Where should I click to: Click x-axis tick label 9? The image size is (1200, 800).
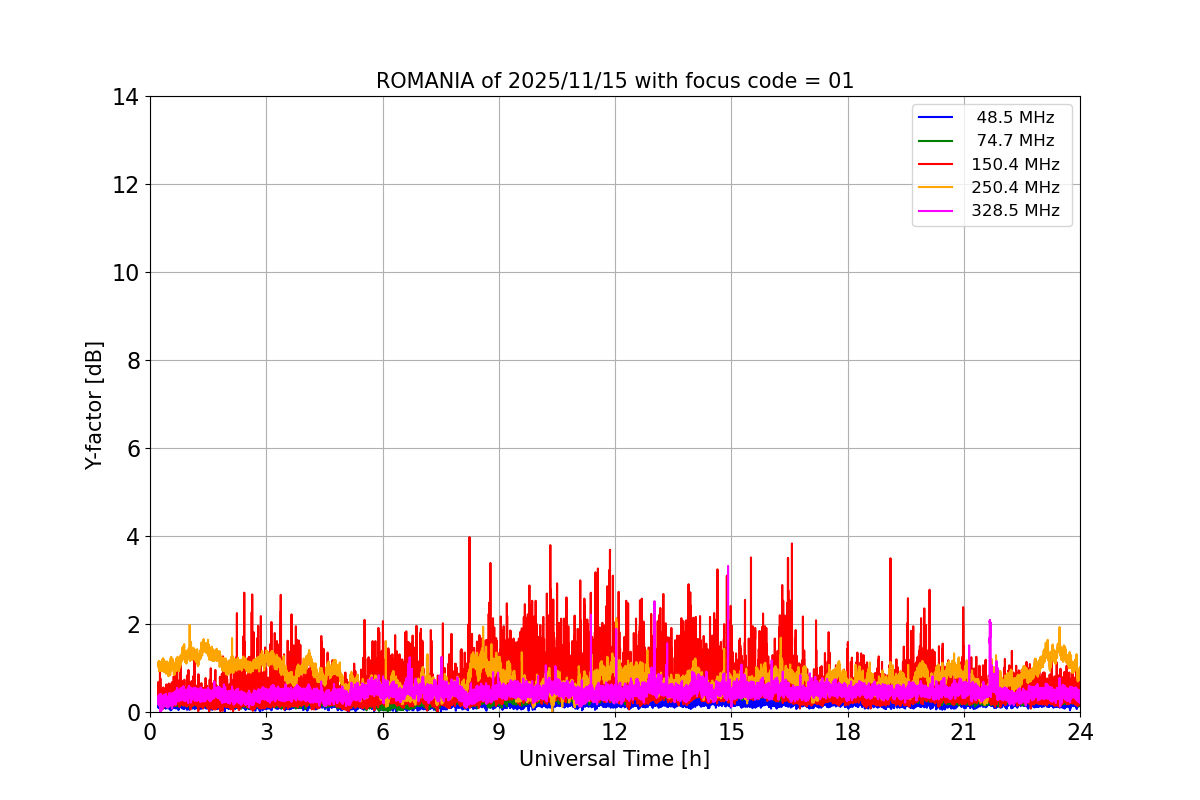pyautogui.click(x=499, y=732)
